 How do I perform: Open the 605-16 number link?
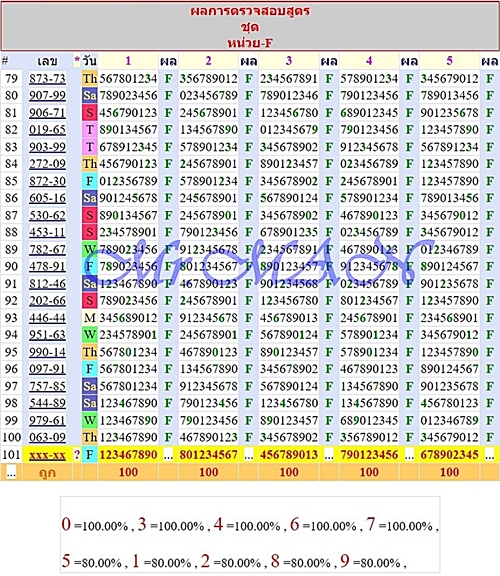(x=47, y=198)
